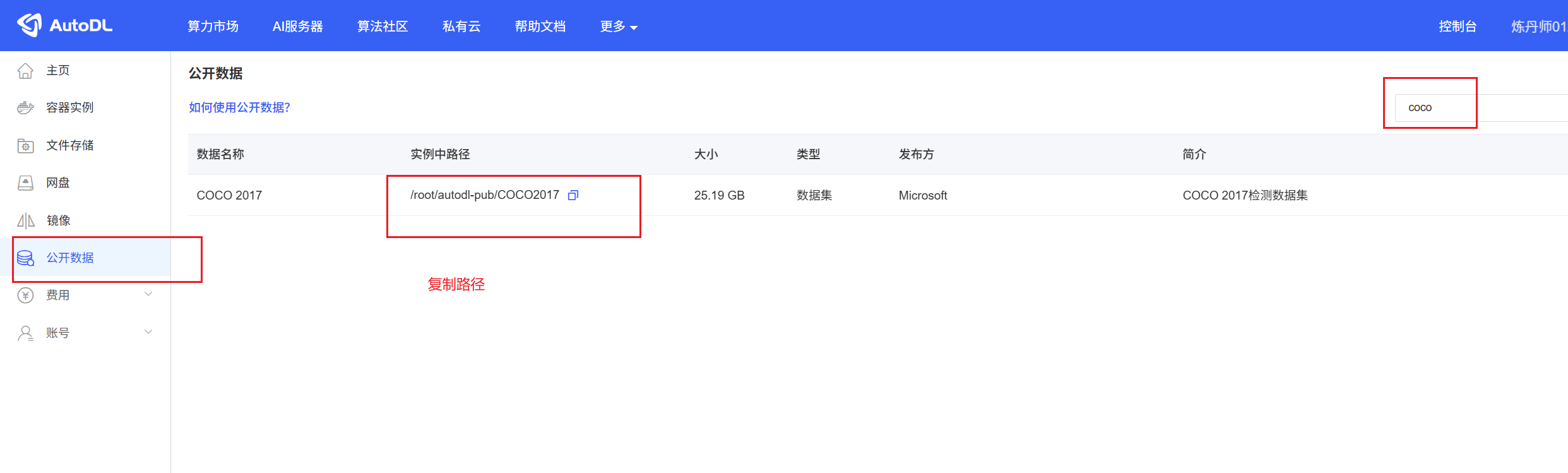Click the account person icon
Screen dimensions: 1568x473
tap(25, 333)
